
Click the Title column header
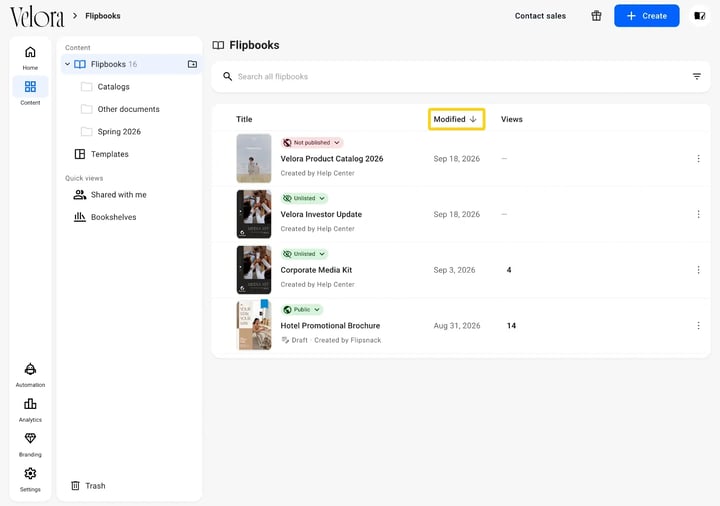coord(244,119)
